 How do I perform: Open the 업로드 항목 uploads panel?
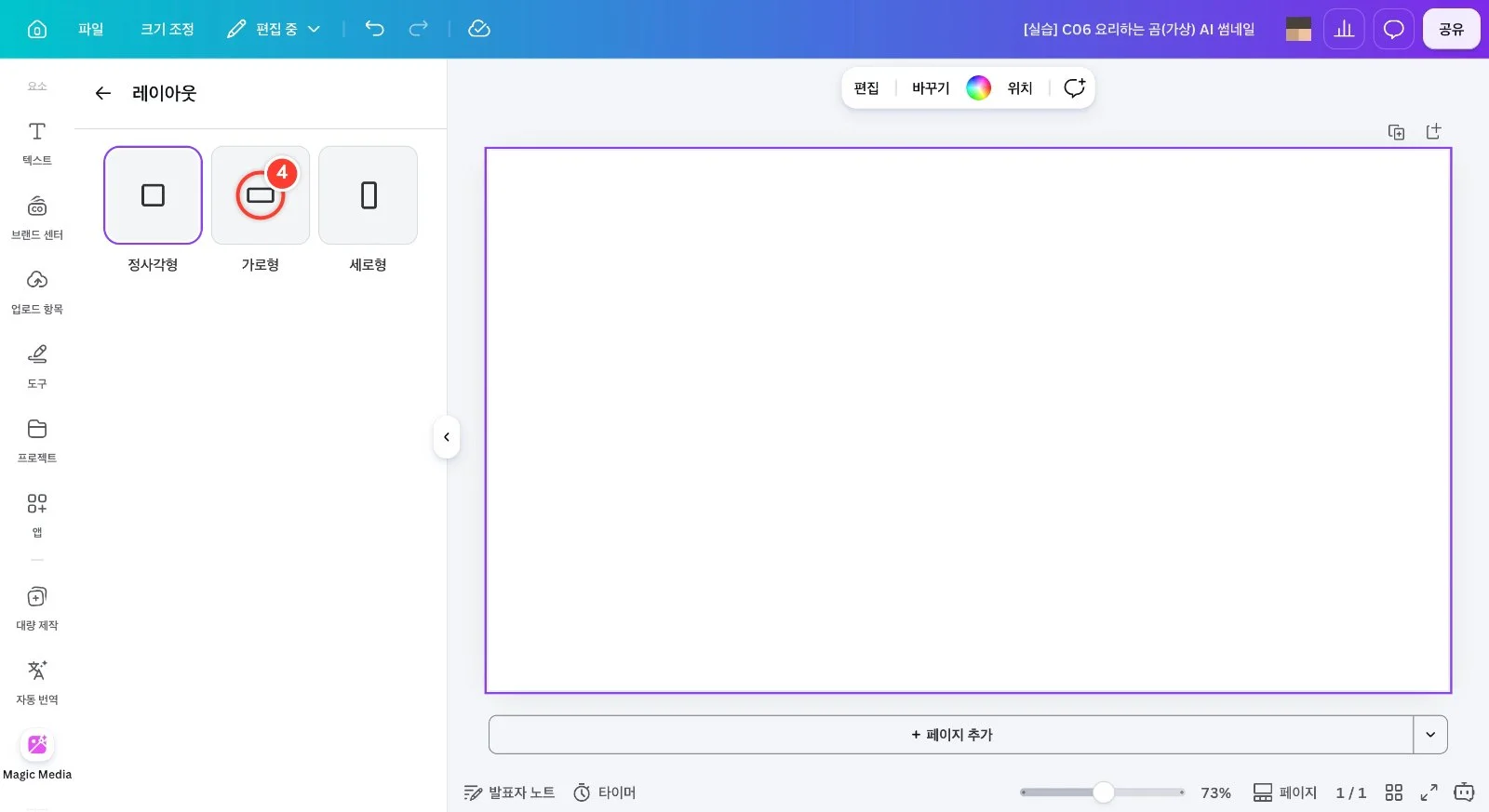click(x=37, y=292)
